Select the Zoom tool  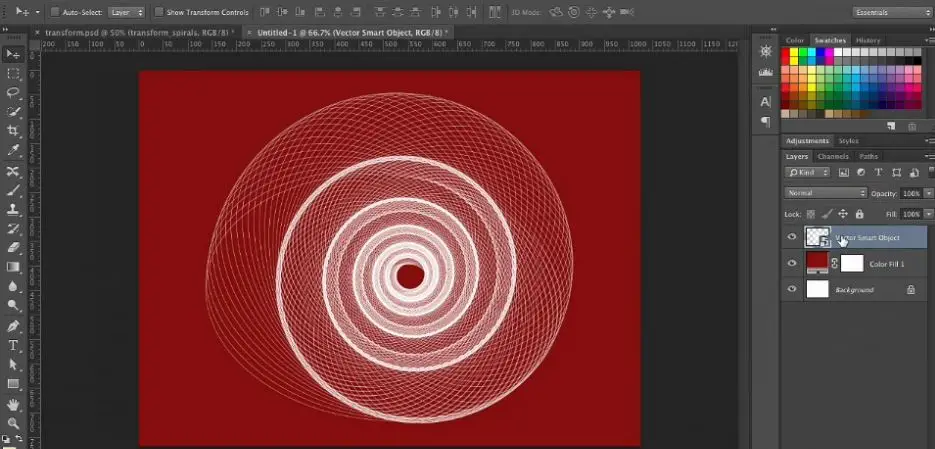pyautogui.click(x=13, y=423)
